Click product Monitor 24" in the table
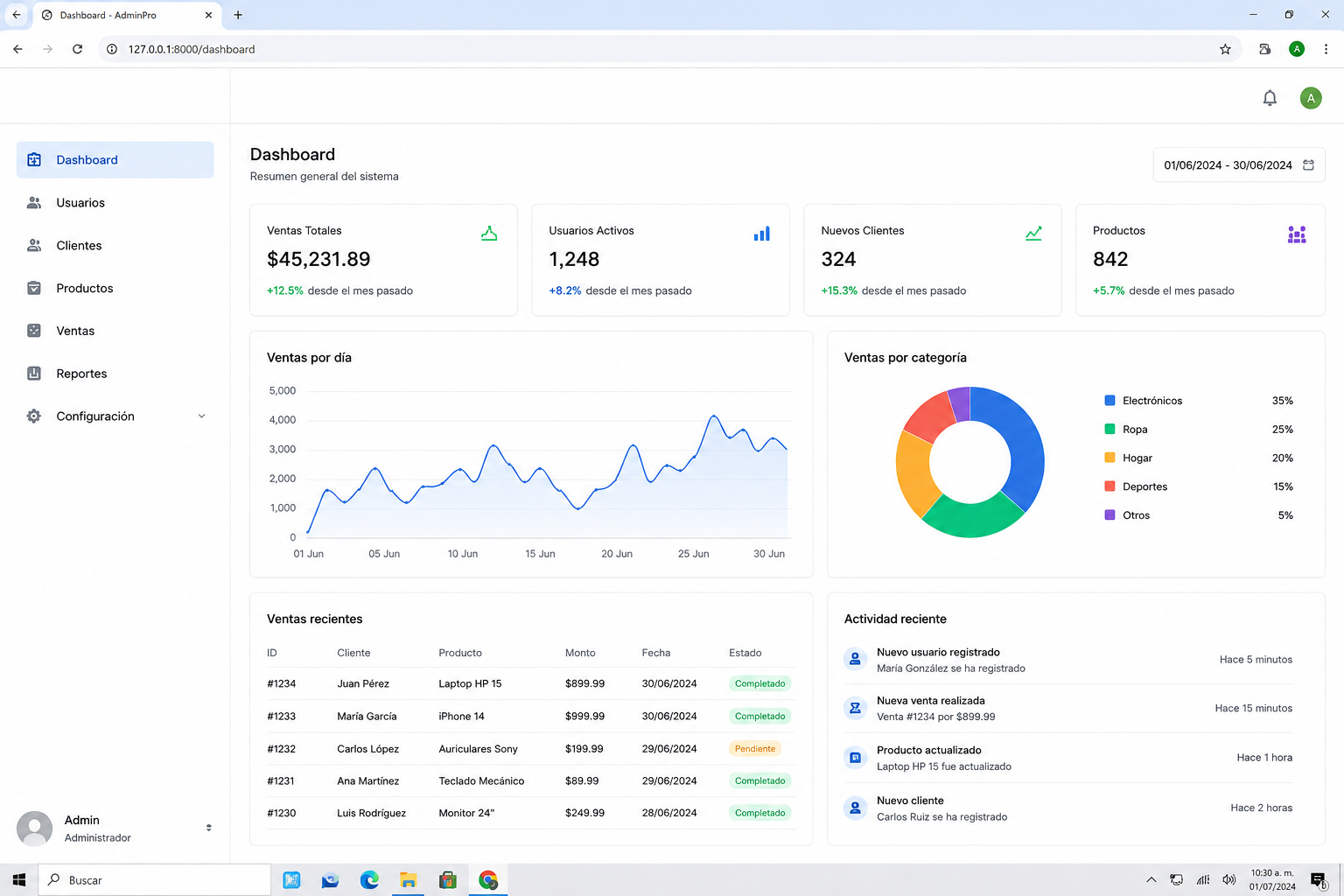The image size is (1344, 896). pyautogui.click(x=466, y=813)
